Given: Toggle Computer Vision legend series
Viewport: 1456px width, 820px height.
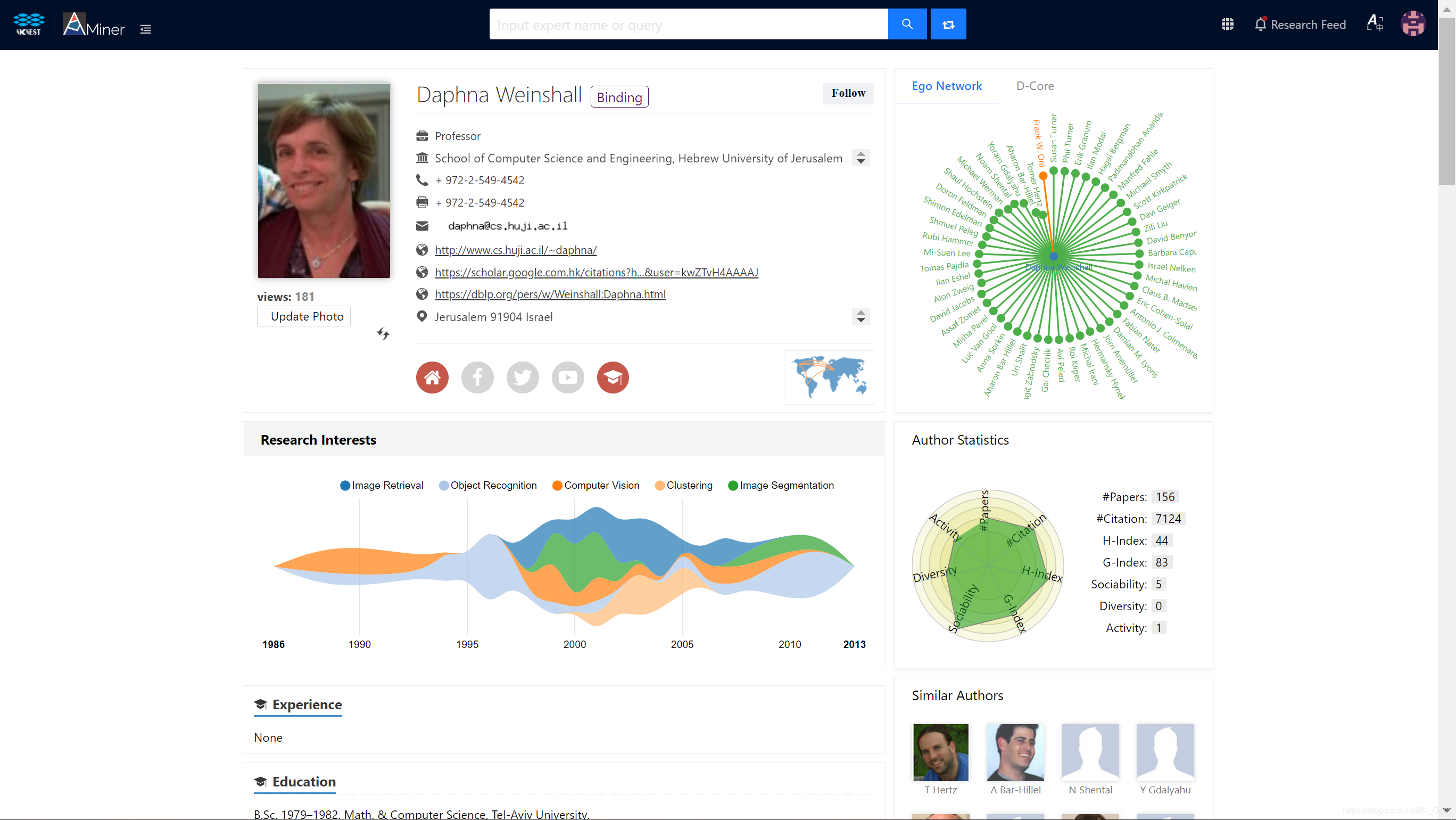Looking at the screenshot, I should (595, 485).
